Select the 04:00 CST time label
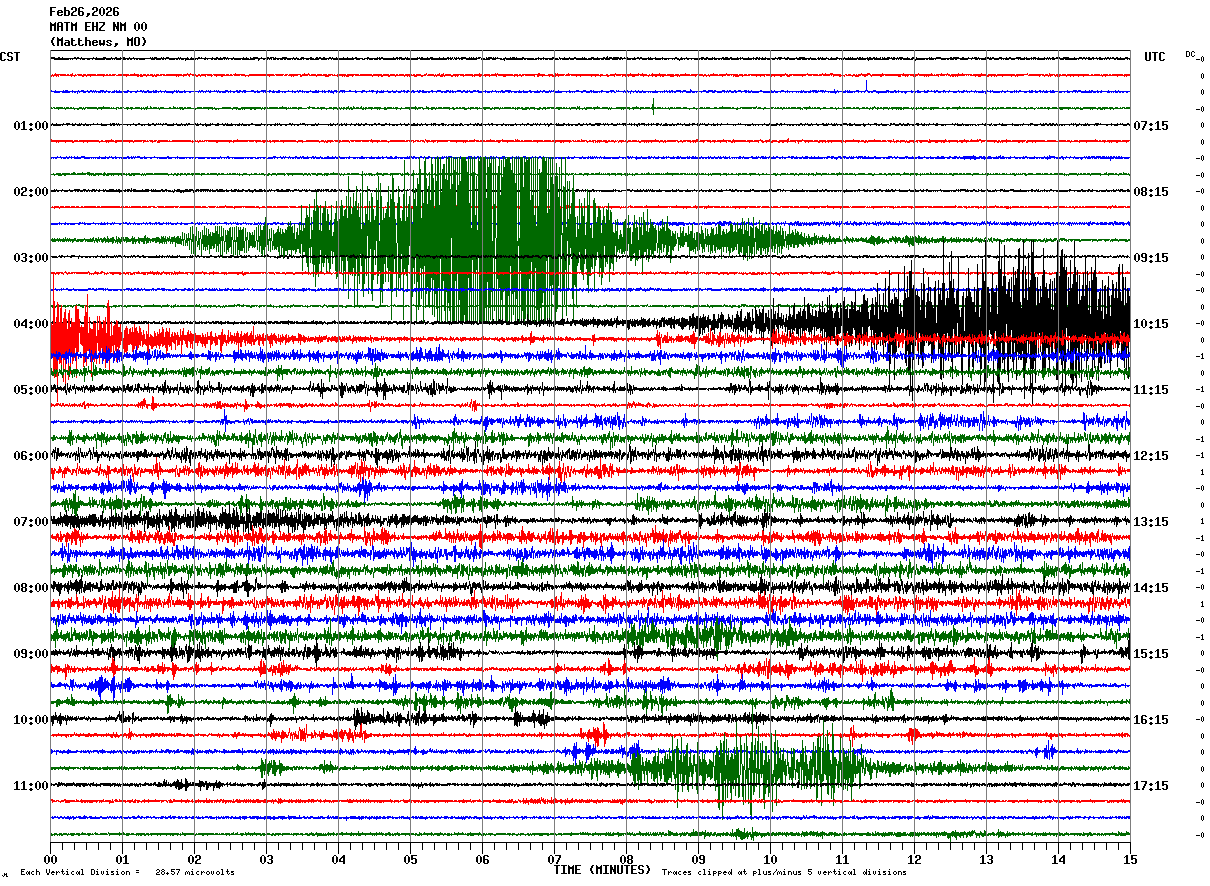The image size is (1210, 886). click(30, 324)
